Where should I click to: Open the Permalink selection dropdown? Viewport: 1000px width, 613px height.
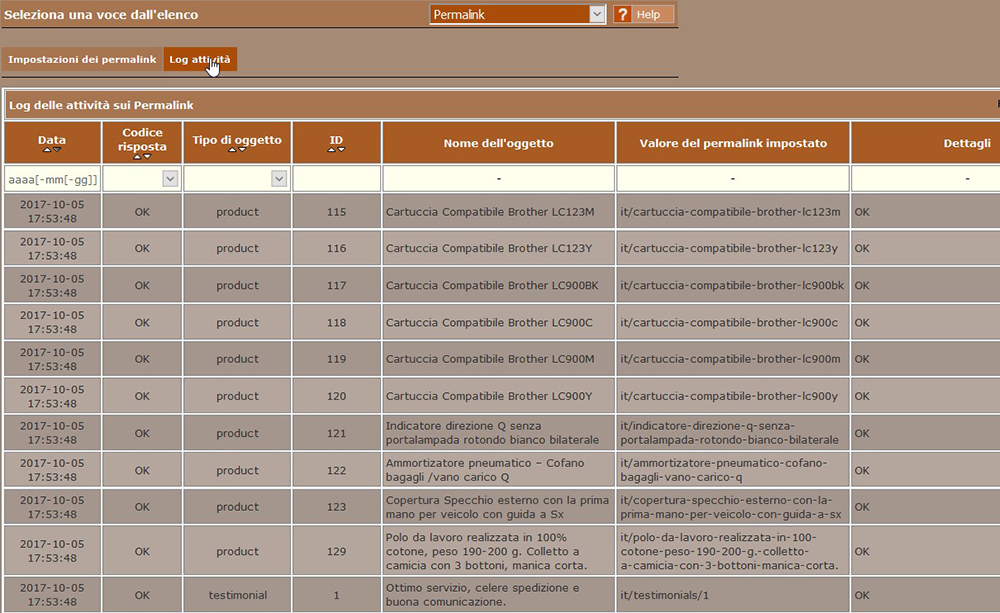coord(517,14)
